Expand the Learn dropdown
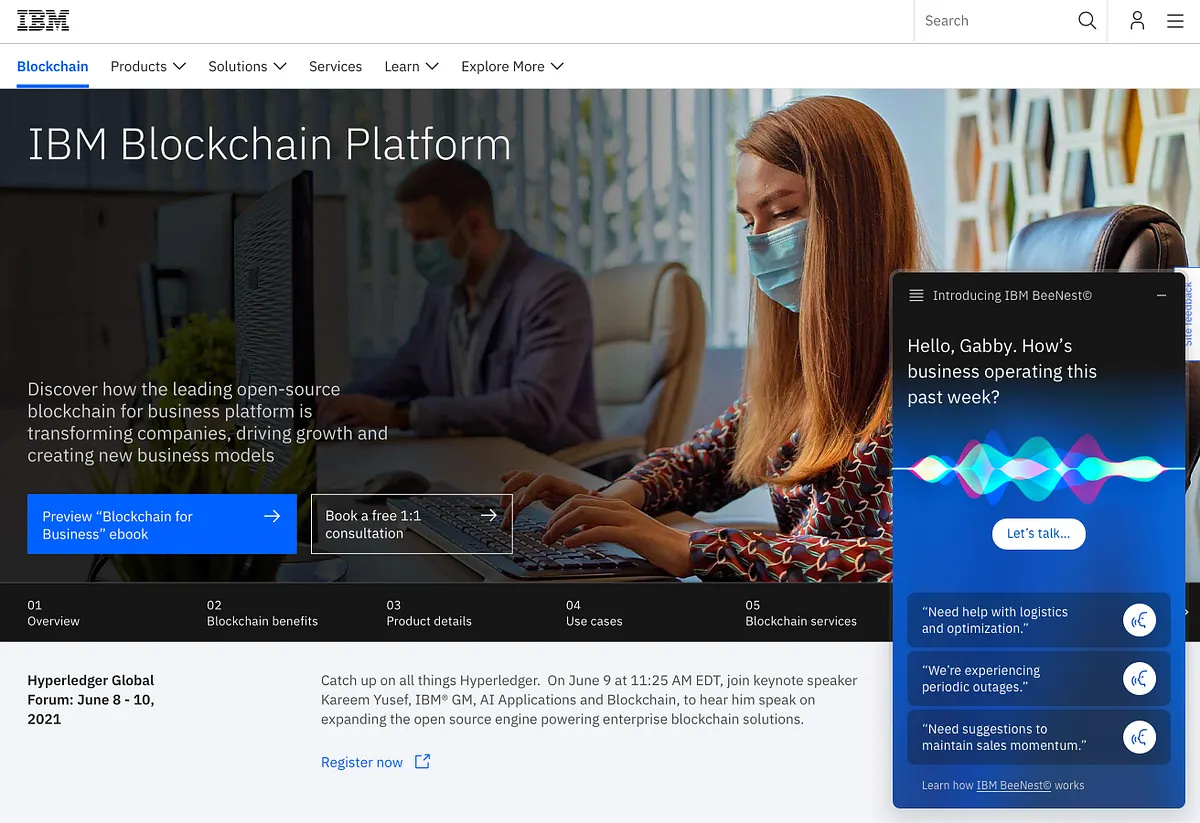This screenshot has width=1200, height=823. 411,66
